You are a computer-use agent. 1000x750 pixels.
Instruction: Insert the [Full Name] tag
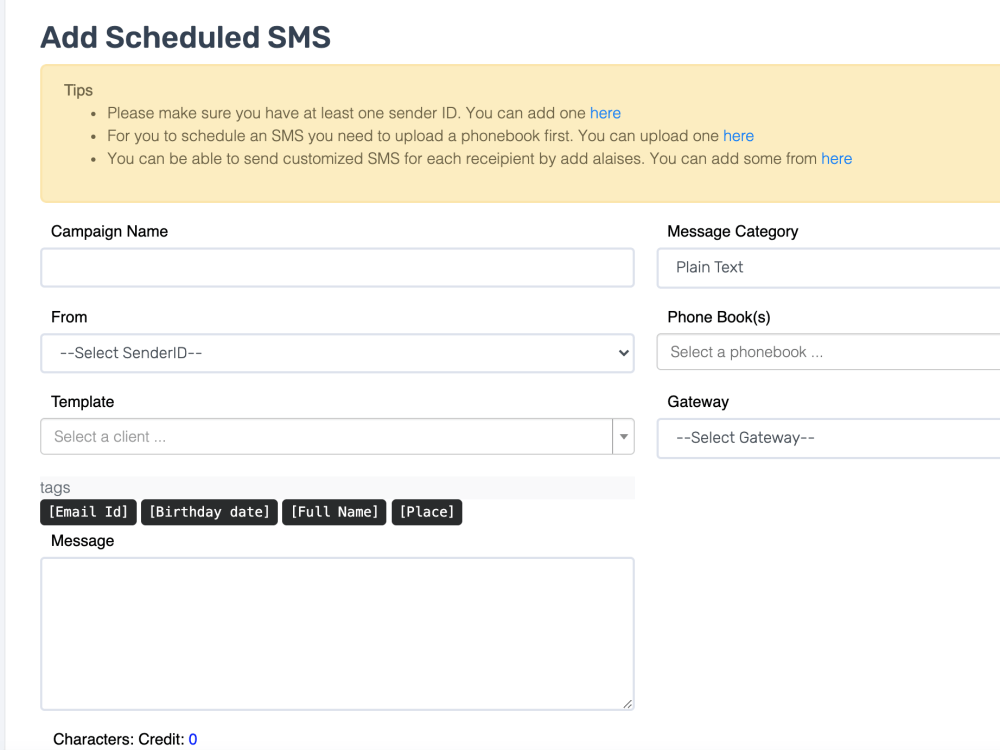click(x=334, y=512)
